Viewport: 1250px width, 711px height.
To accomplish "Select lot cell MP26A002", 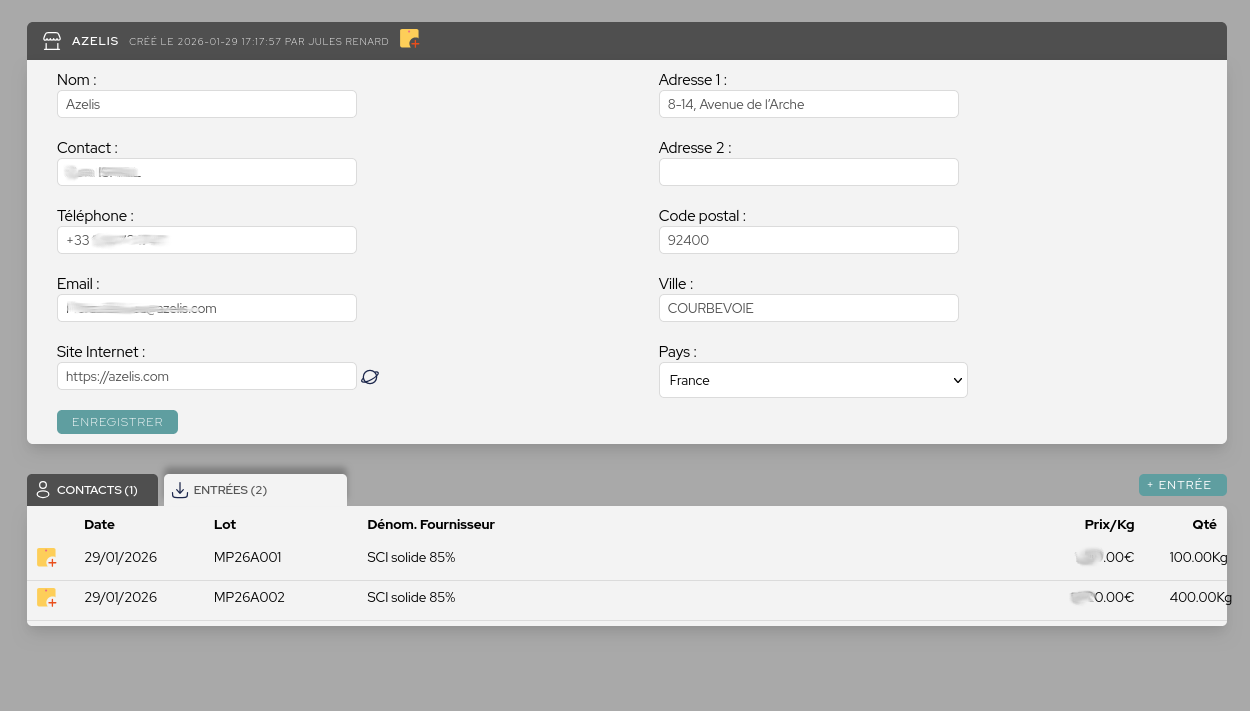I will pos(249,597).
